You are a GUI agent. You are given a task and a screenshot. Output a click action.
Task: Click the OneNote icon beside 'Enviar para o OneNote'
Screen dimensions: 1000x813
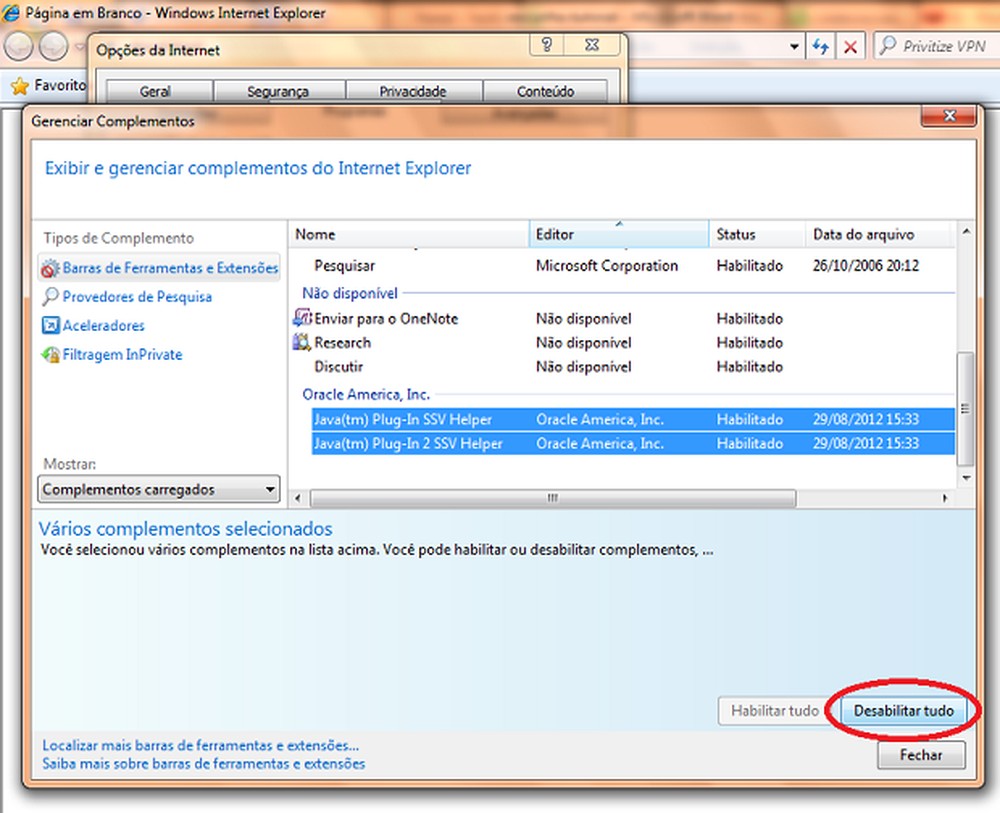(301, 318)
